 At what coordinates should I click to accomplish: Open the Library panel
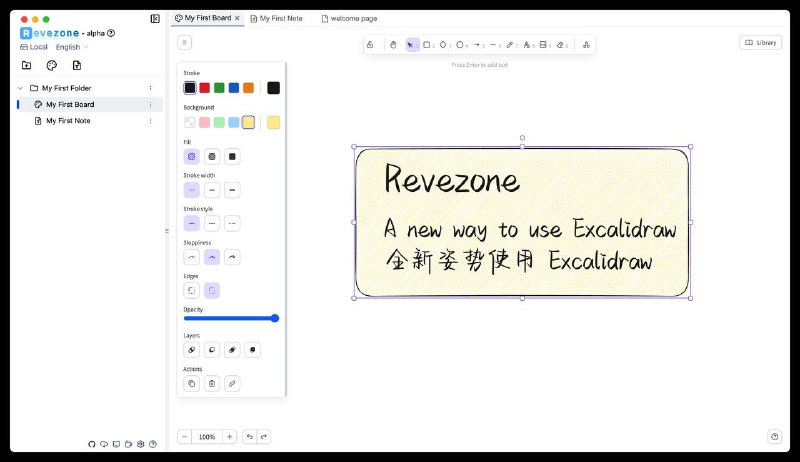point(761,42)
